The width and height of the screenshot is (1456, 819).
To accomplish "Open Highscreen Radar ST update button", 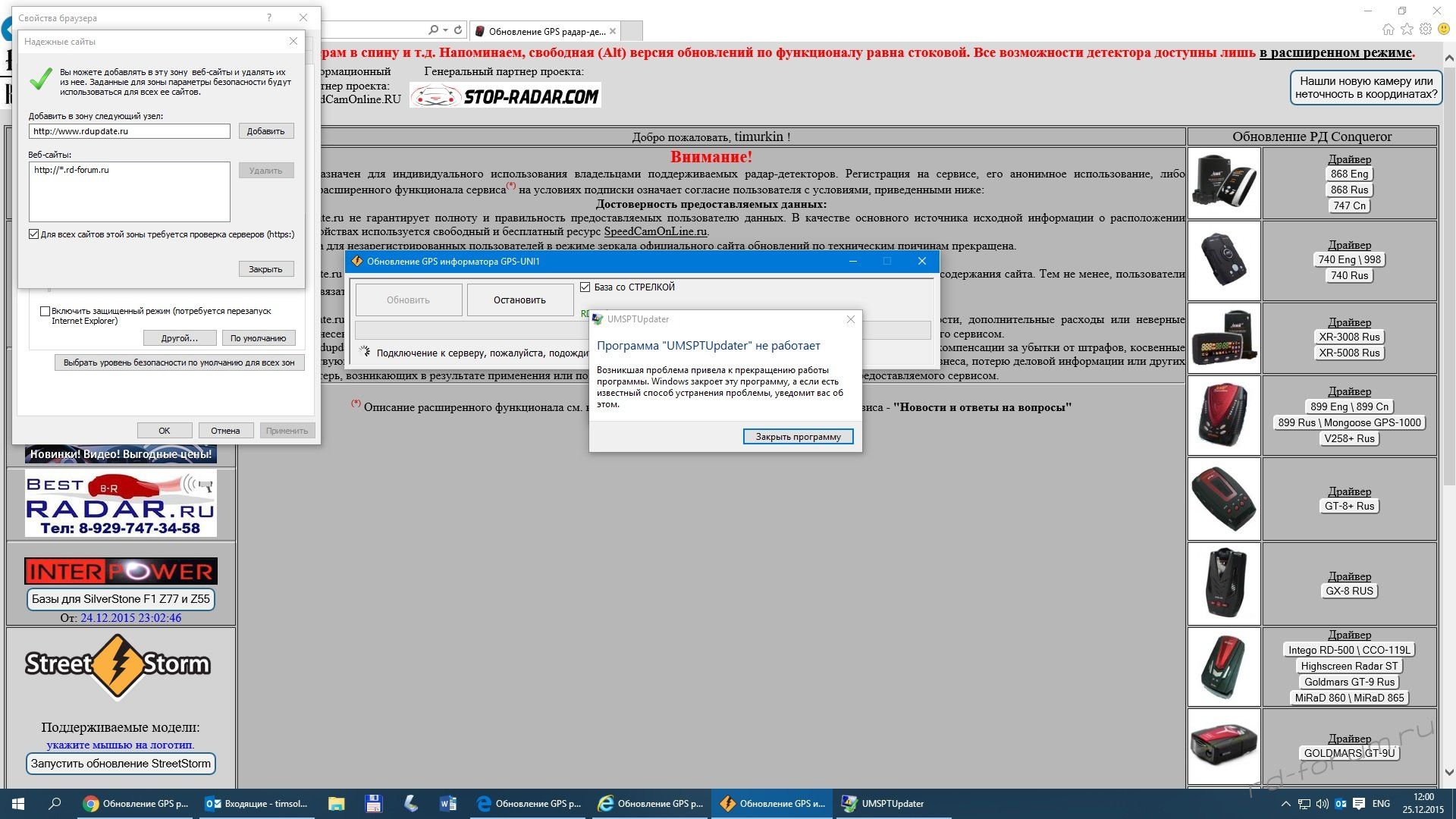I will coord(1349,666).
